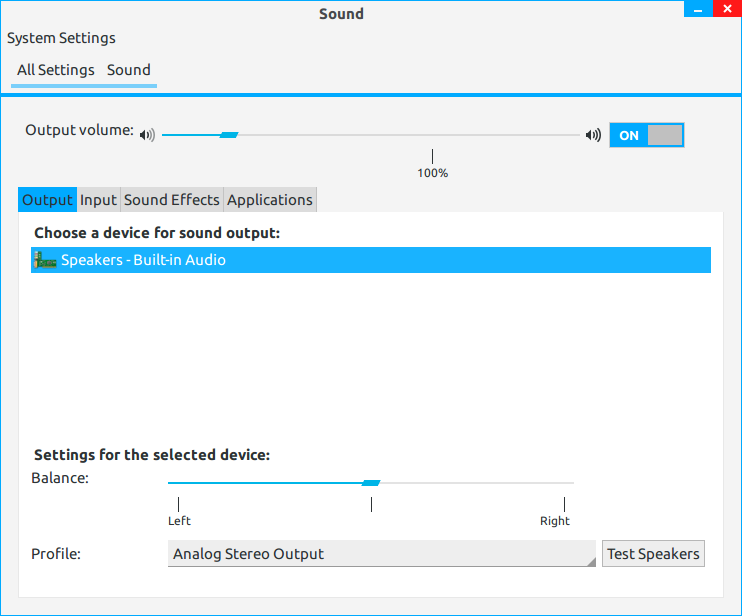Click the Output volume slider handle
This screenshot has height=616, width=742.
229,135
